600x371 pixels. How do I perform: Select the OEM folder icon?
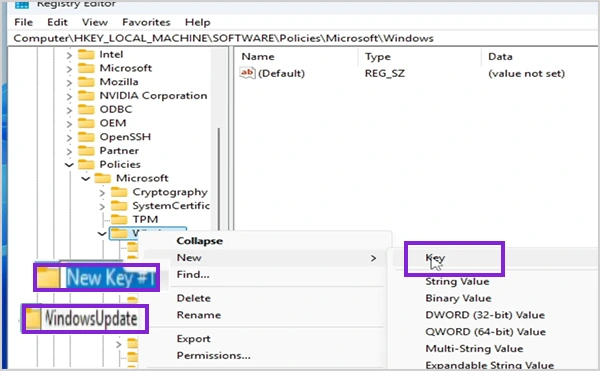[x=86, y=123]
